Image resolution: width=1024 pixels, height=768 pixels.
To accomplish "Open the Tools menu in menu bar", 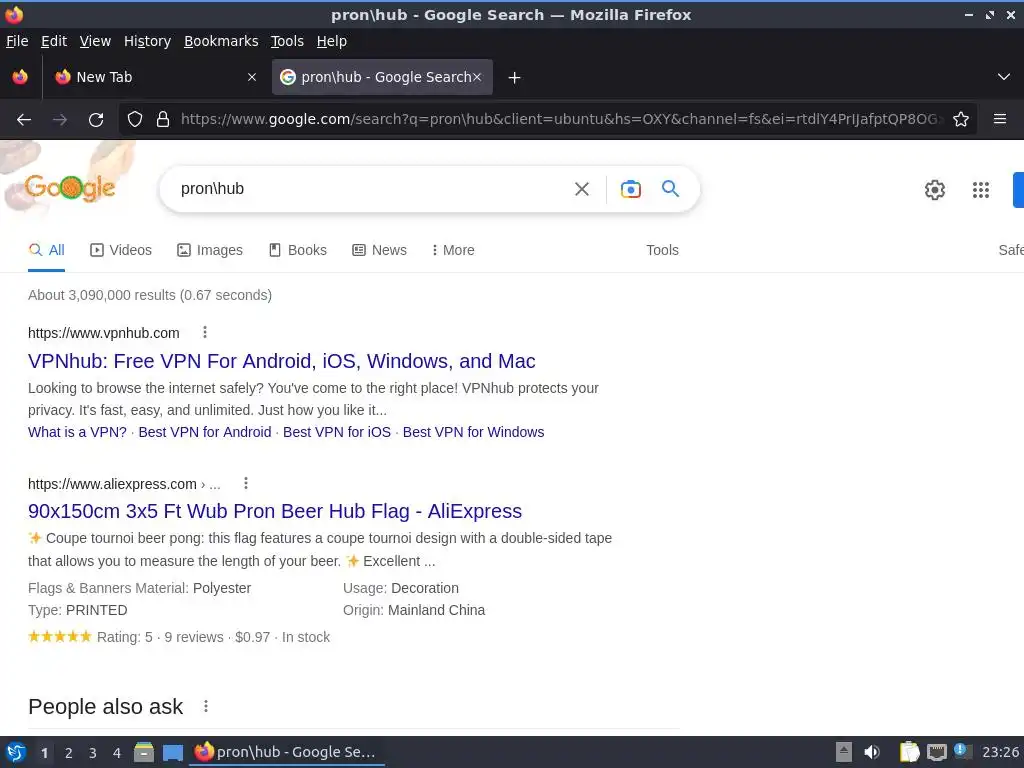I will (x=287, y=41).
